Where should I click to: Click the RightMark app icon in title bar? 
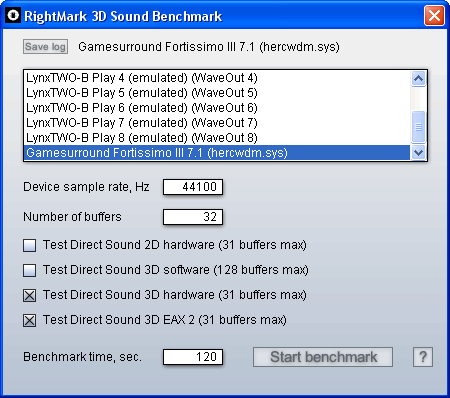click(14, 15)
